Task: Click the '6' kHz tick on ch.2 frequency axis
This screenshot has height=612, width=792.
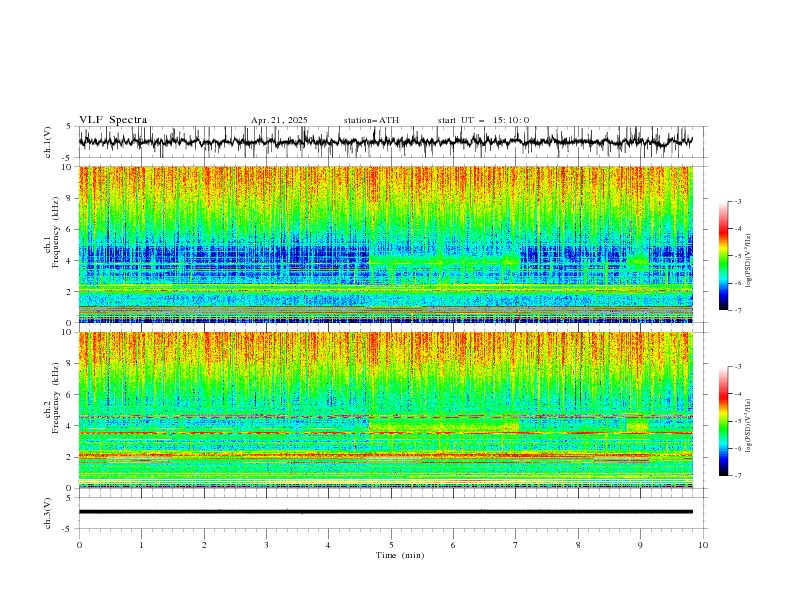Action: pos(70,395)
